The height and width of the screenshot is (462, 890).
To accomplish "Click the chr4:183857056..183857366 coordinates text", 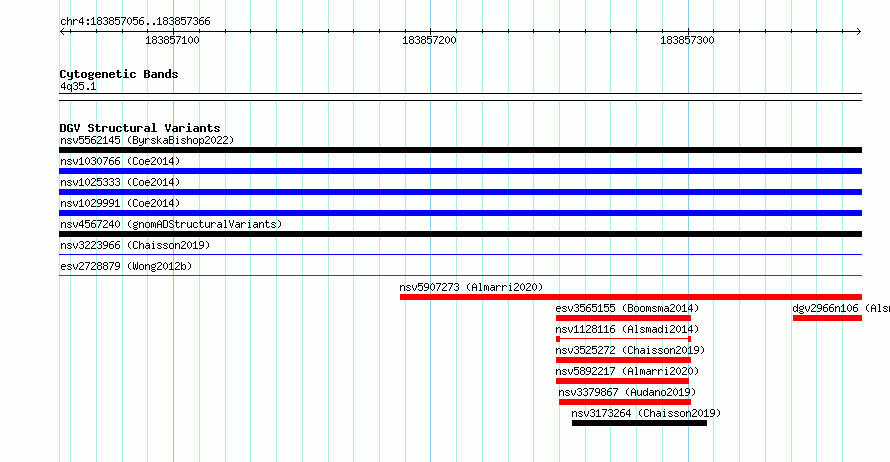I will [x=135, y=21].
